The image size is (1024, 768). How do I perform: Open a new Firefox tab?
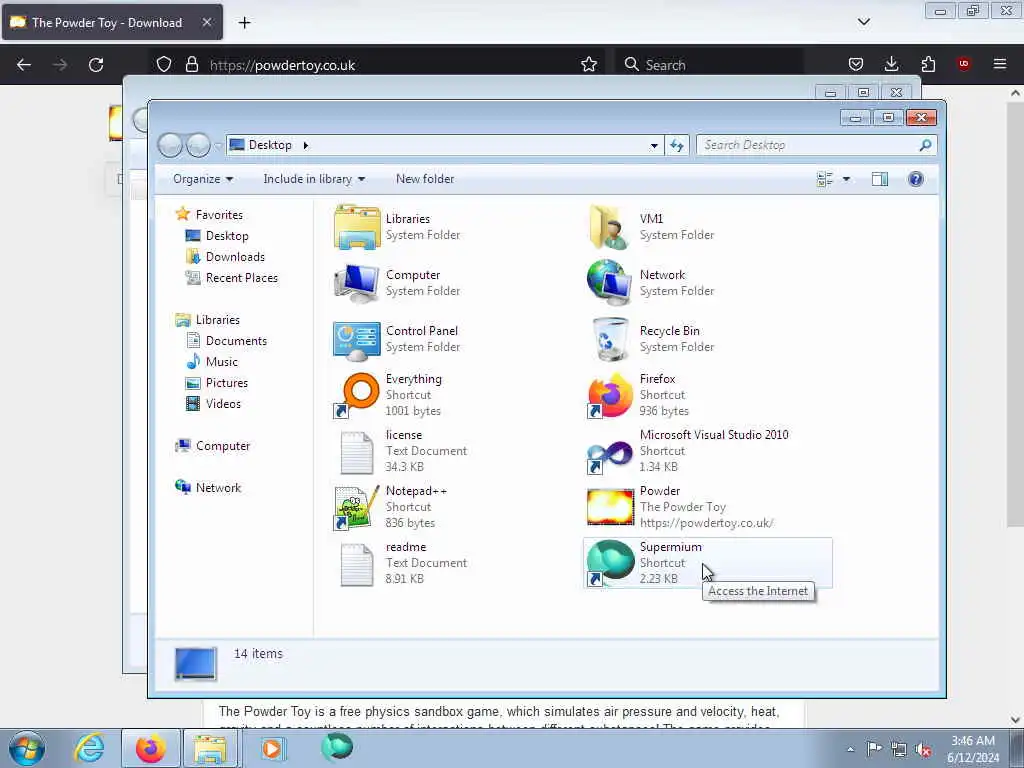(244, 23)
